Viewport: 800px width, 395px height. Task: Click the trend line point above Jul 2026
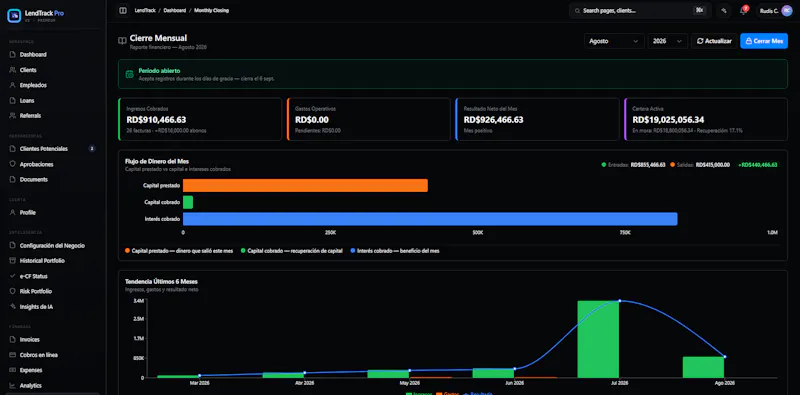[619, 301]
